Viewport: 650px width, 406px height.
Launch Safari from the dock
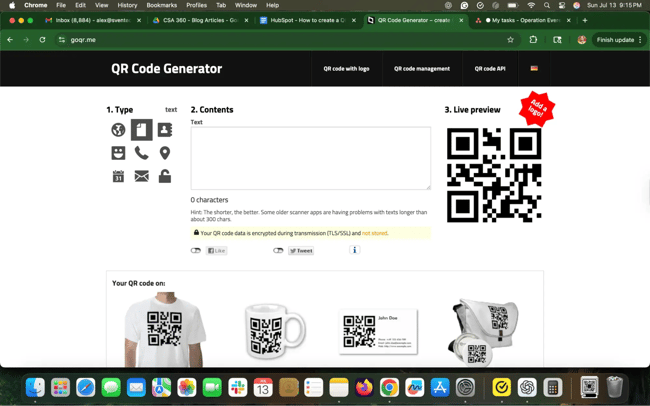point(86,388)
